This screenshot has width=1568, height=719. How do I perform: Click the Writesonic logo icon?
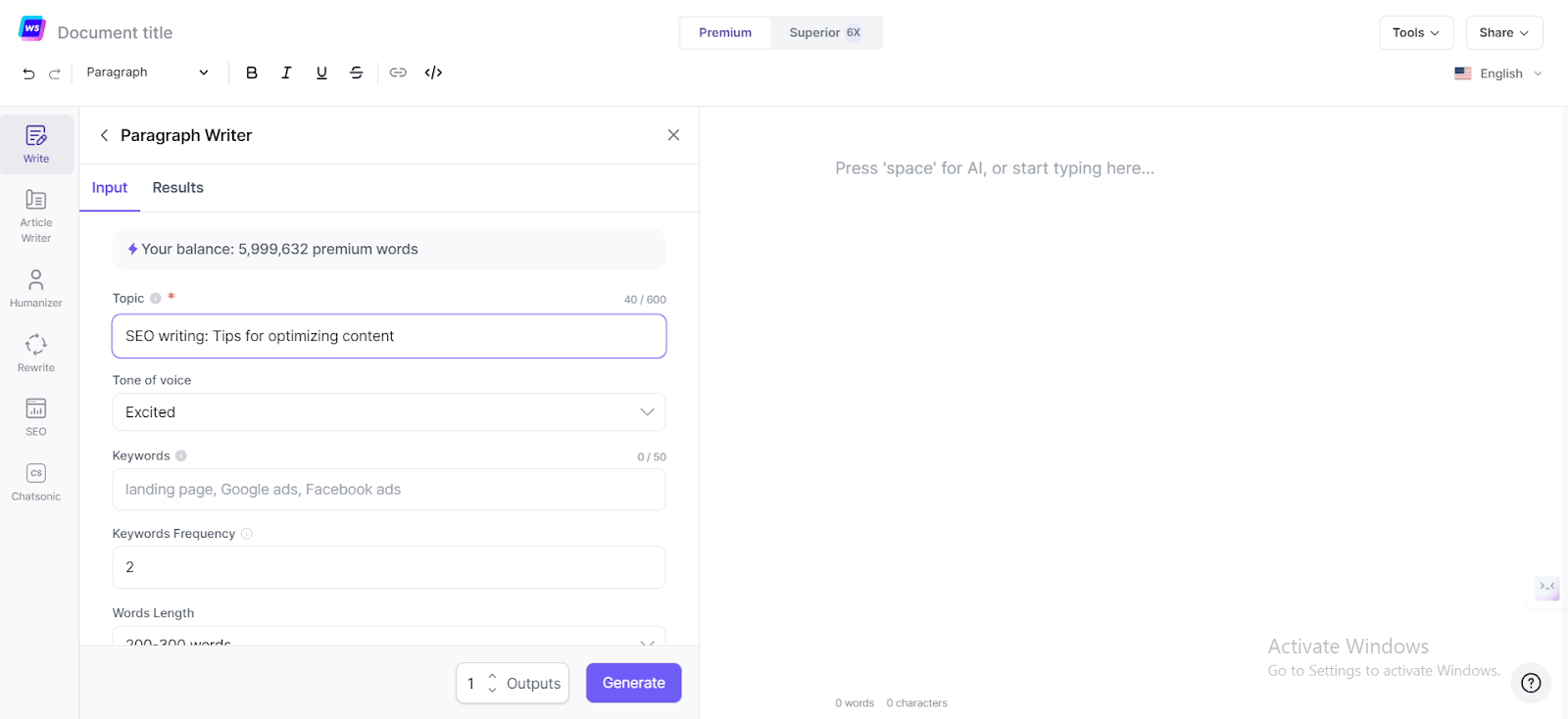coord(31,28)
